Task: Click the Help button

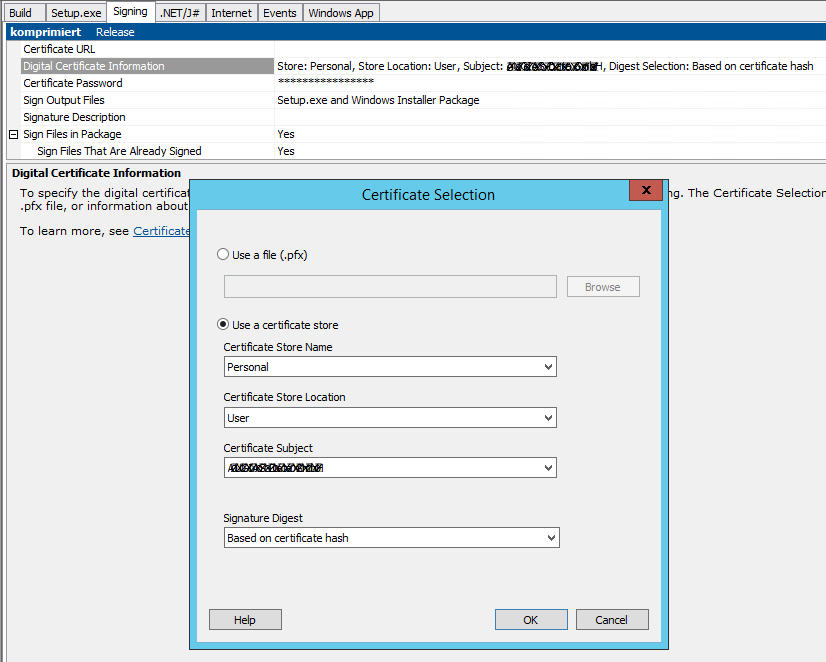Action: coord(245,620)
